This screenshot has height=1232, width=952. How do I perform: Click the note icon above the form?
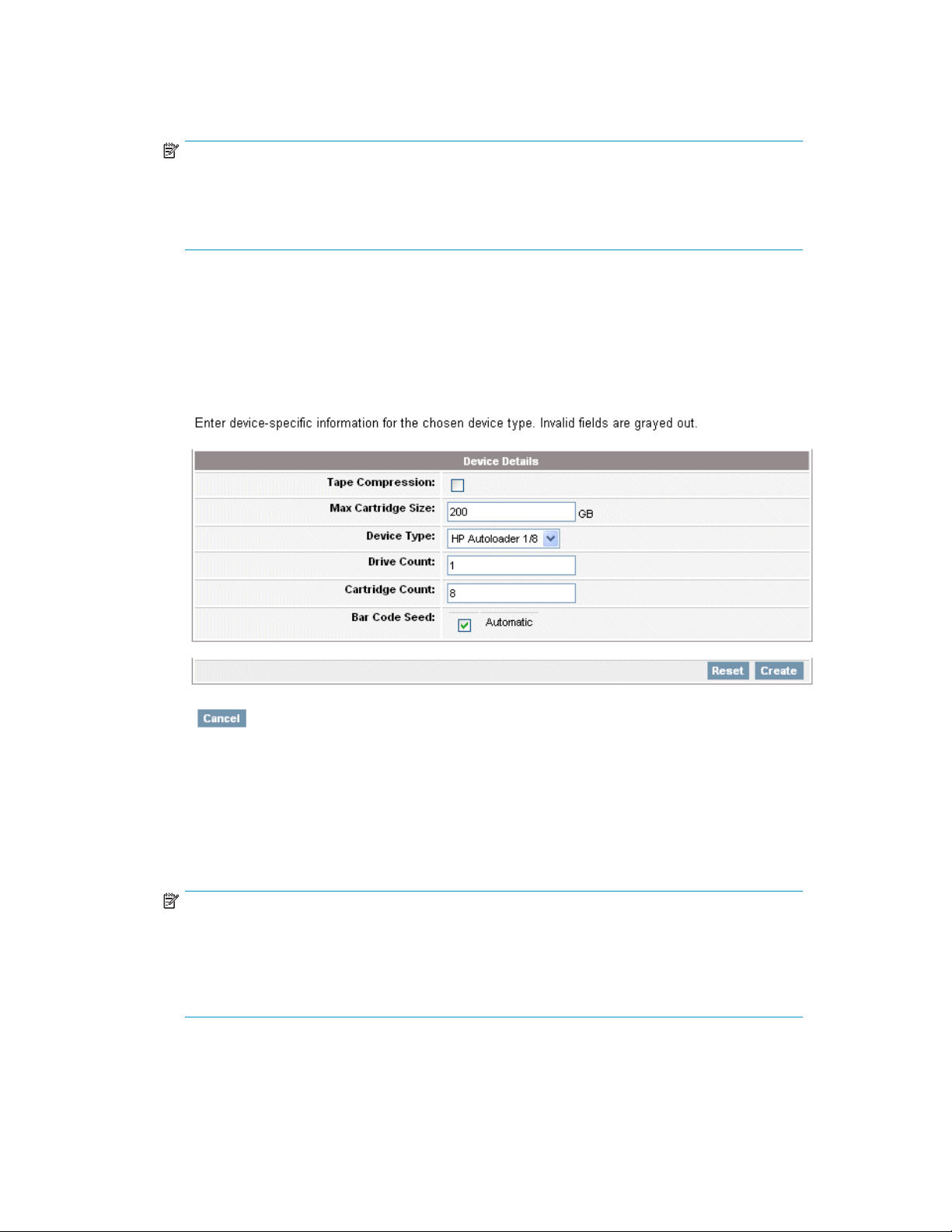point(171,151)
